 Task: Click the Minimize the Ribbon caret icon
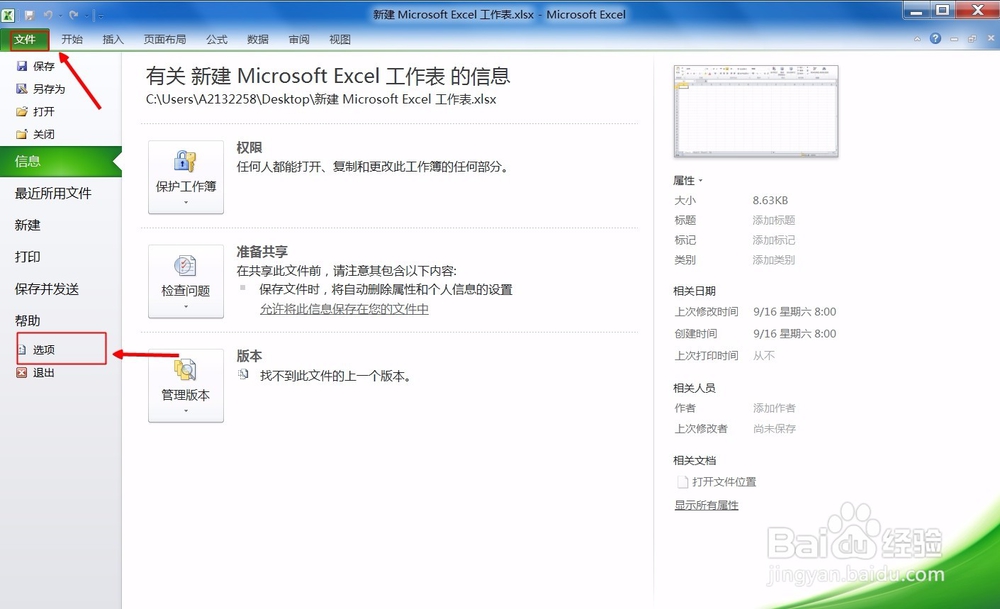point(917,39)
